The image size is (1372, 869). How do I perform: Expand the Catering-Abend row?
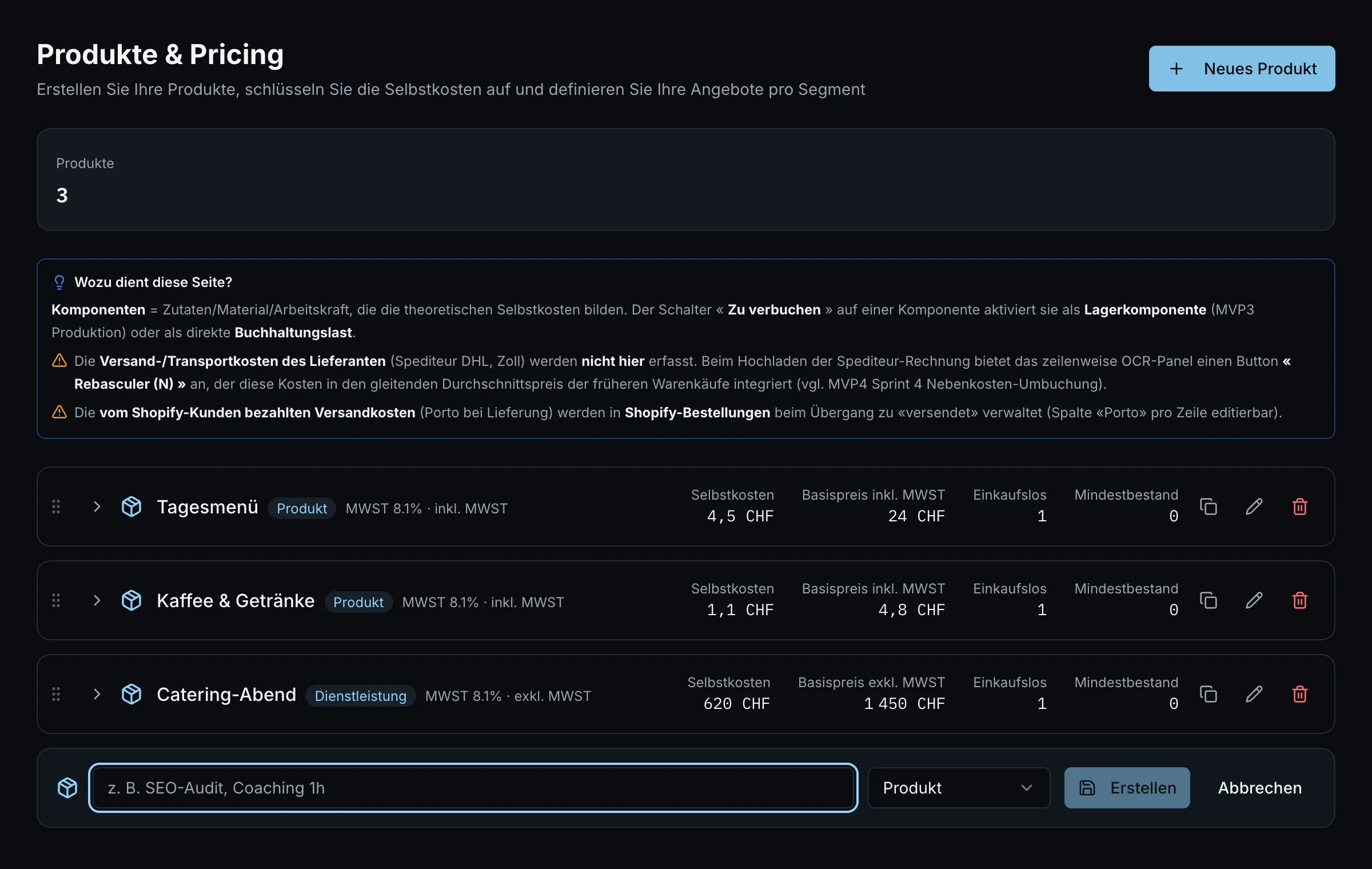[97, 694]
